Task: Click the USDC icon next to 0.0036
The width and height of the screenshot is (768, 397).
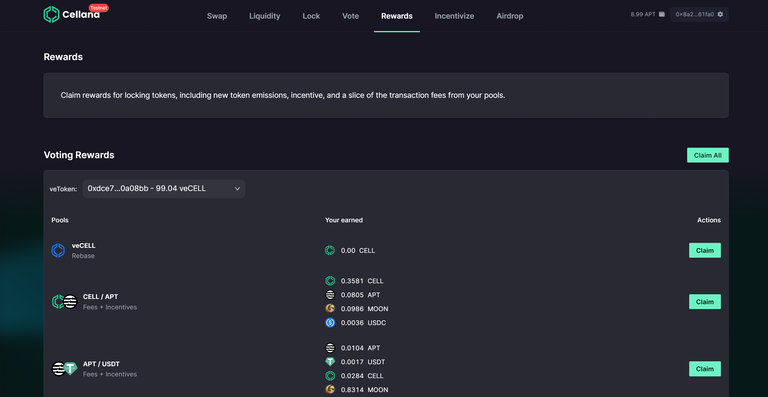Action: 330,323
